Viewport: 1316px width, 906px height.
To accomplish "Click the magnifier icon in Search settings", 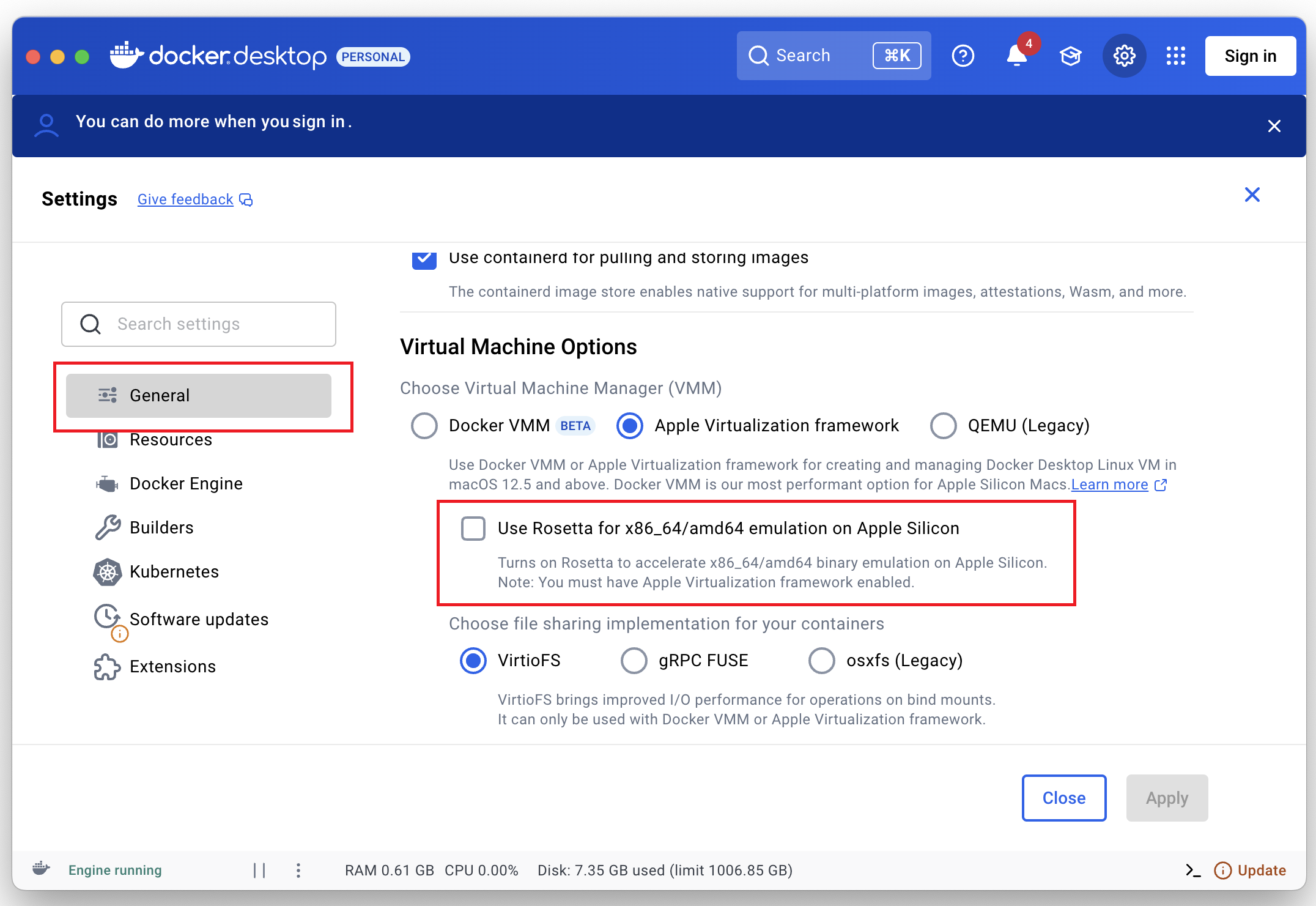I will (91, 324).
